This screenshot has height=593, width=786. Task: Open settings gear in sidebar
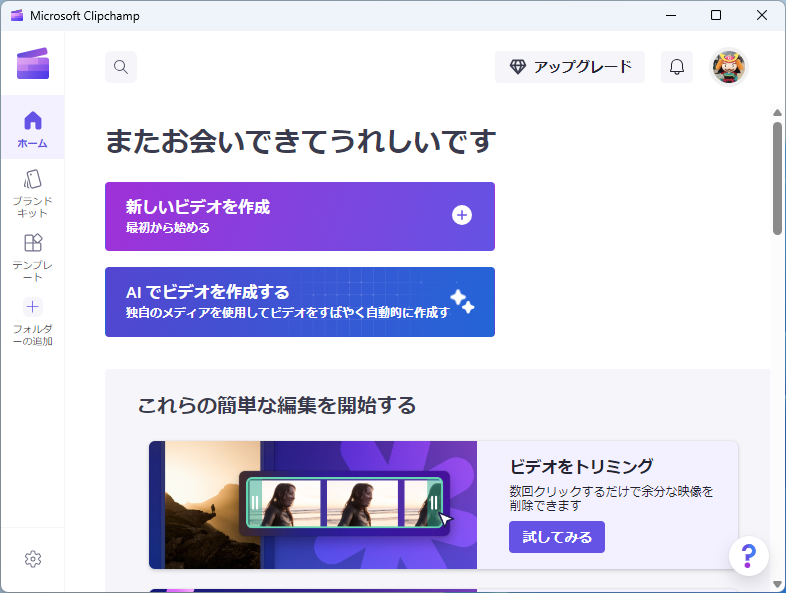(33, 559)
